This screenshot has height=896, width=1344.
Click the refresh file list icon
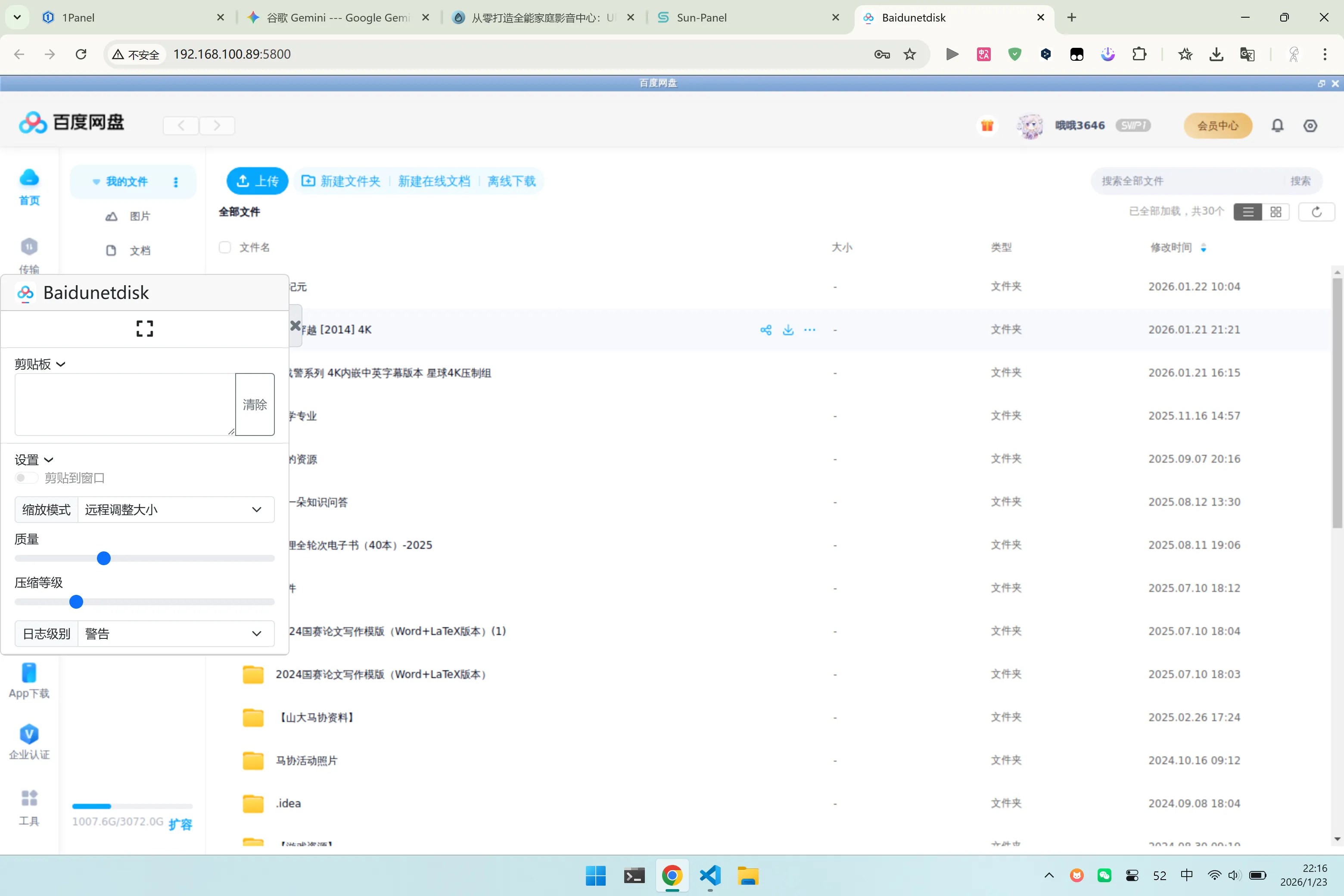click(x=1316, y=212)
